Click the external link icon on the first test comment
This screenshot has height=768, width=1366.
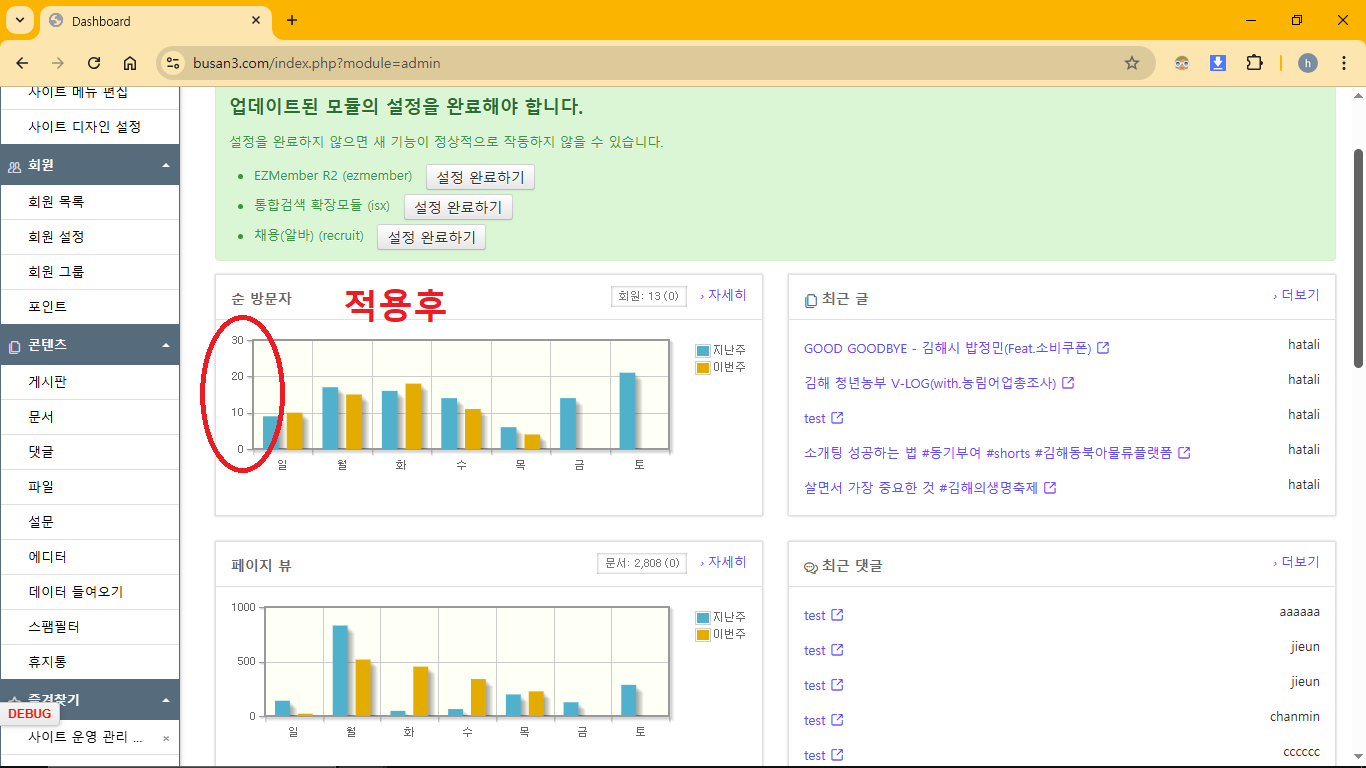(836, 615)
